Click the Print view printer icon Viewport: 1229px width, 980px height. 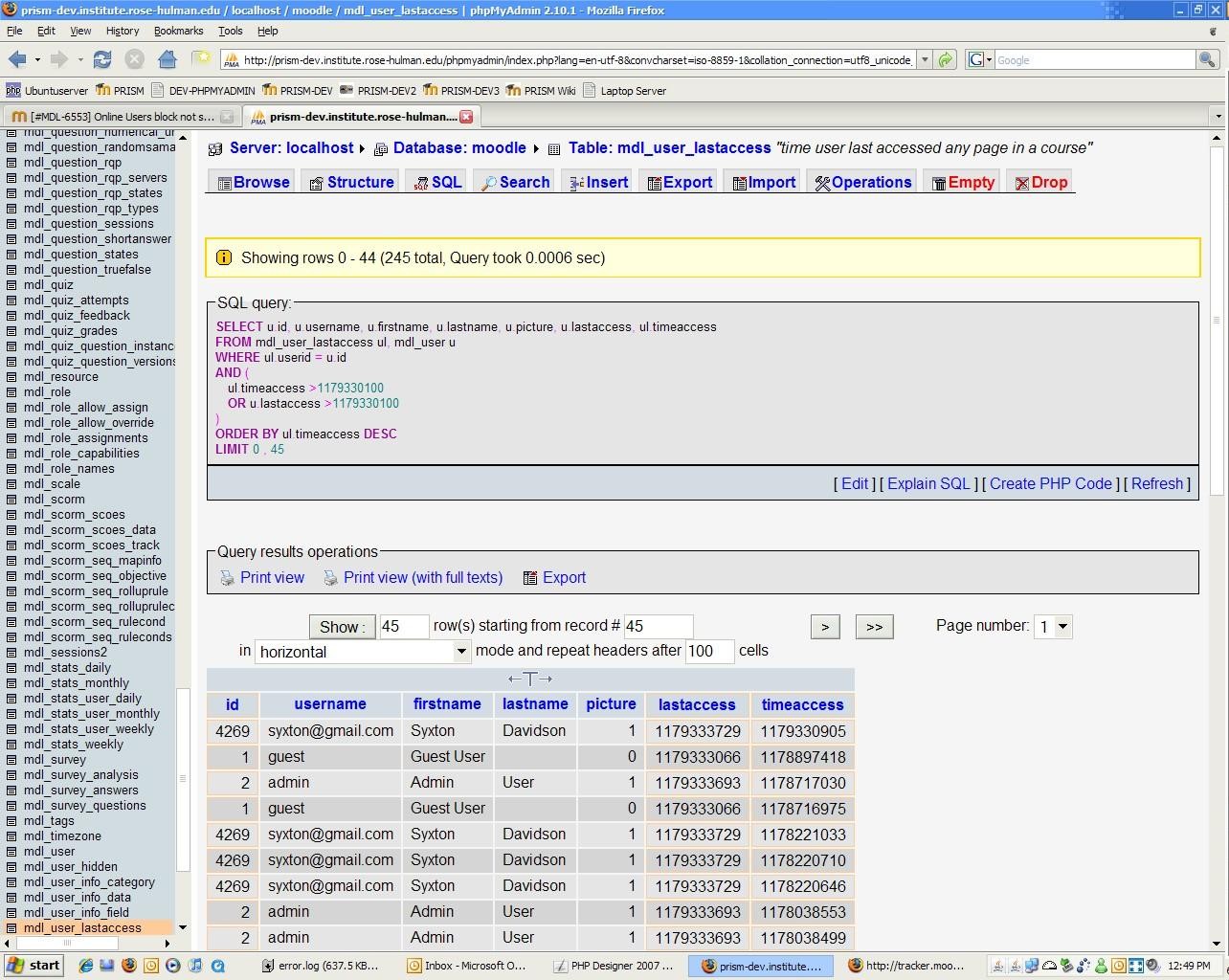pos(227,578)
